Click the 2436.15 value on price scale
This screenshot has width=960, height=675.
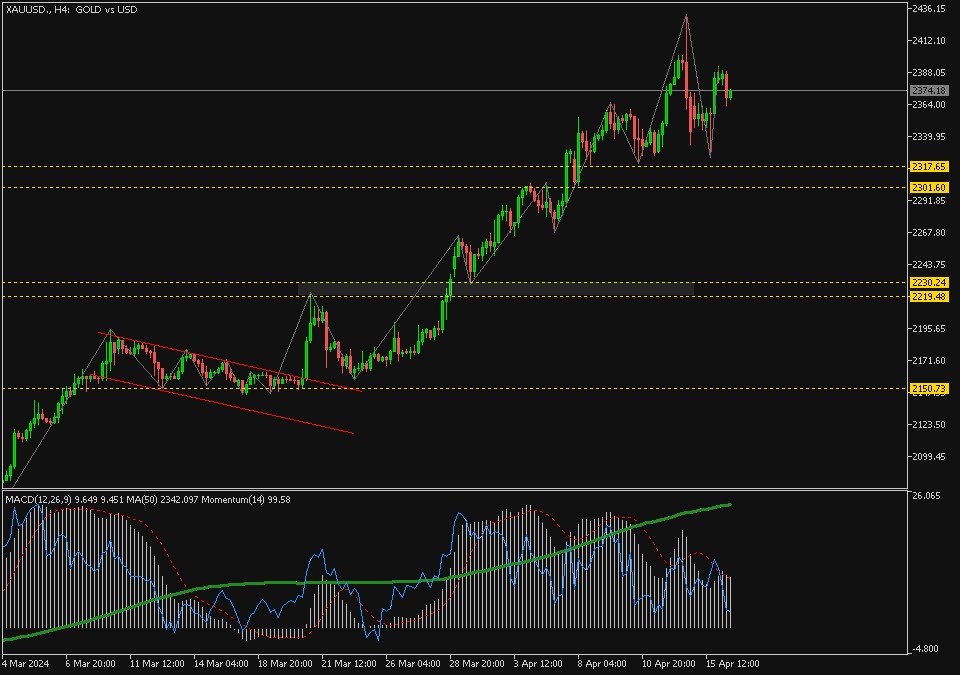pyautogui.click(x=928, y=9)
